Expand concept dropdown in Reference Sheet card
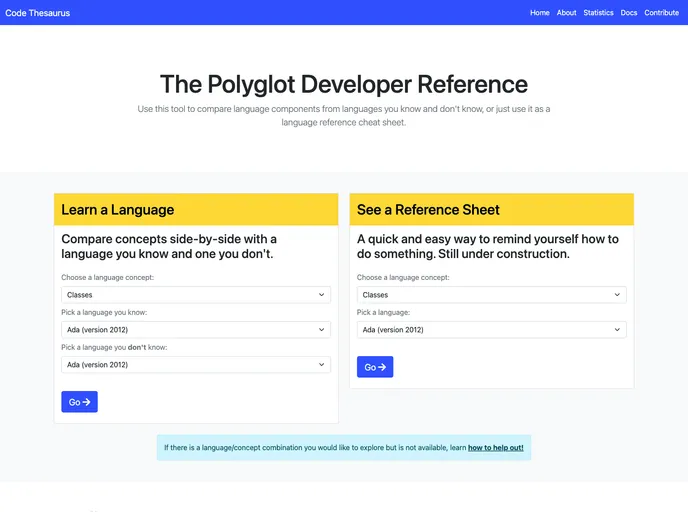Screen dimensions: 688x512 pos(491,295)
